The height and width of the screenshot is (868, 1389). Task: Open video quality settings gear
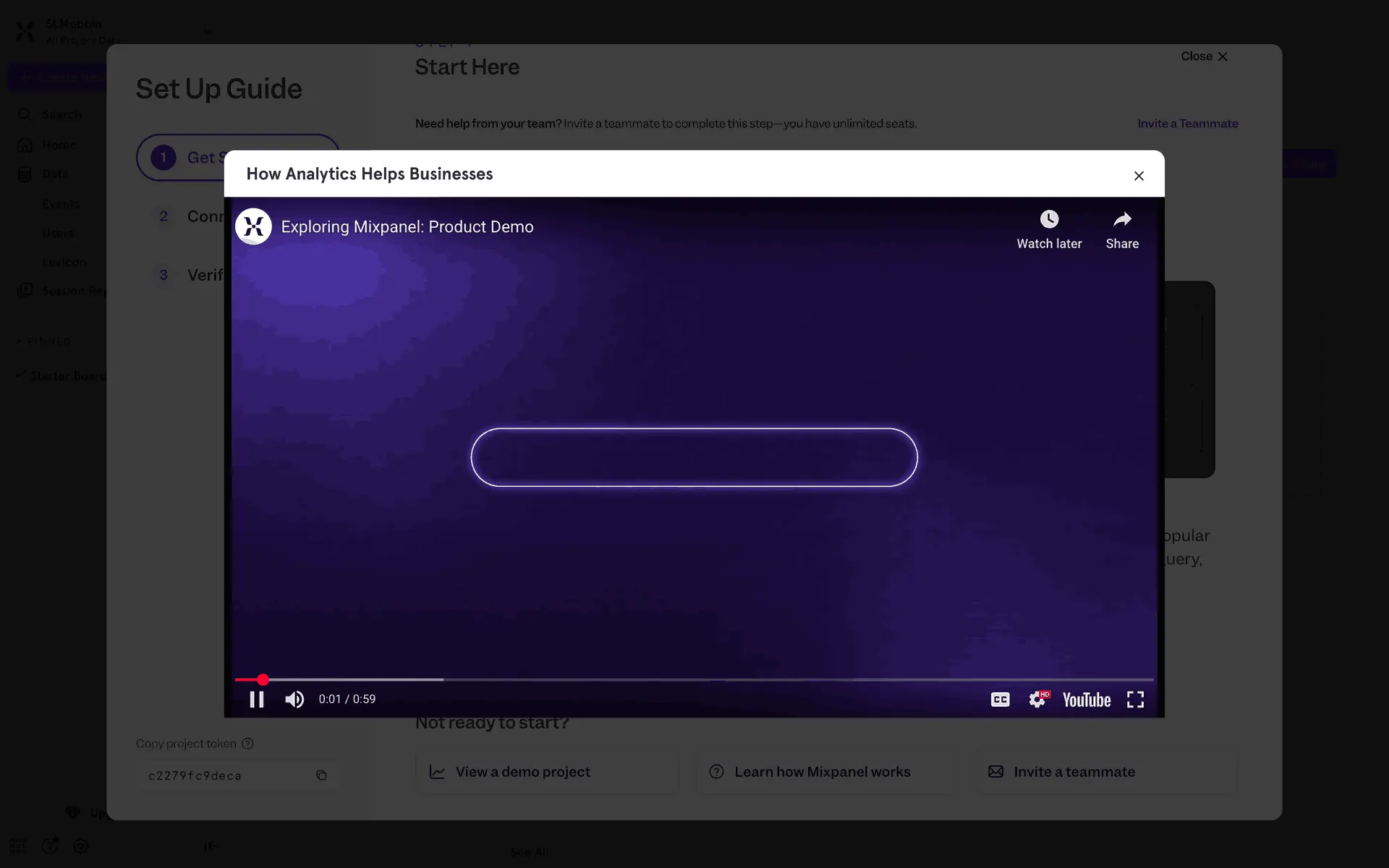[x=1037, y=699]
